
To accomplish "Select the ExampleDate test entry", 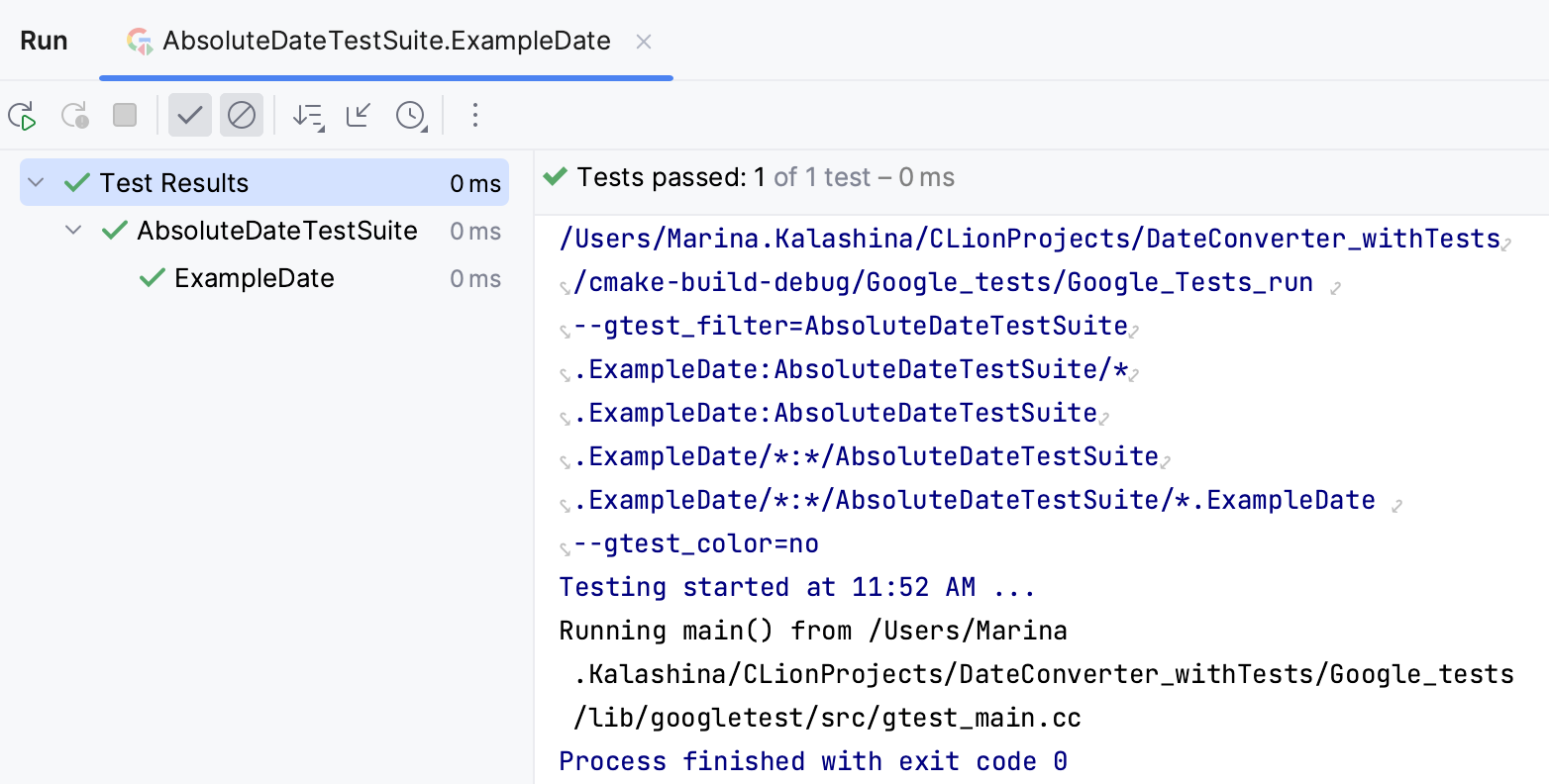I will [x=254, y=278].
